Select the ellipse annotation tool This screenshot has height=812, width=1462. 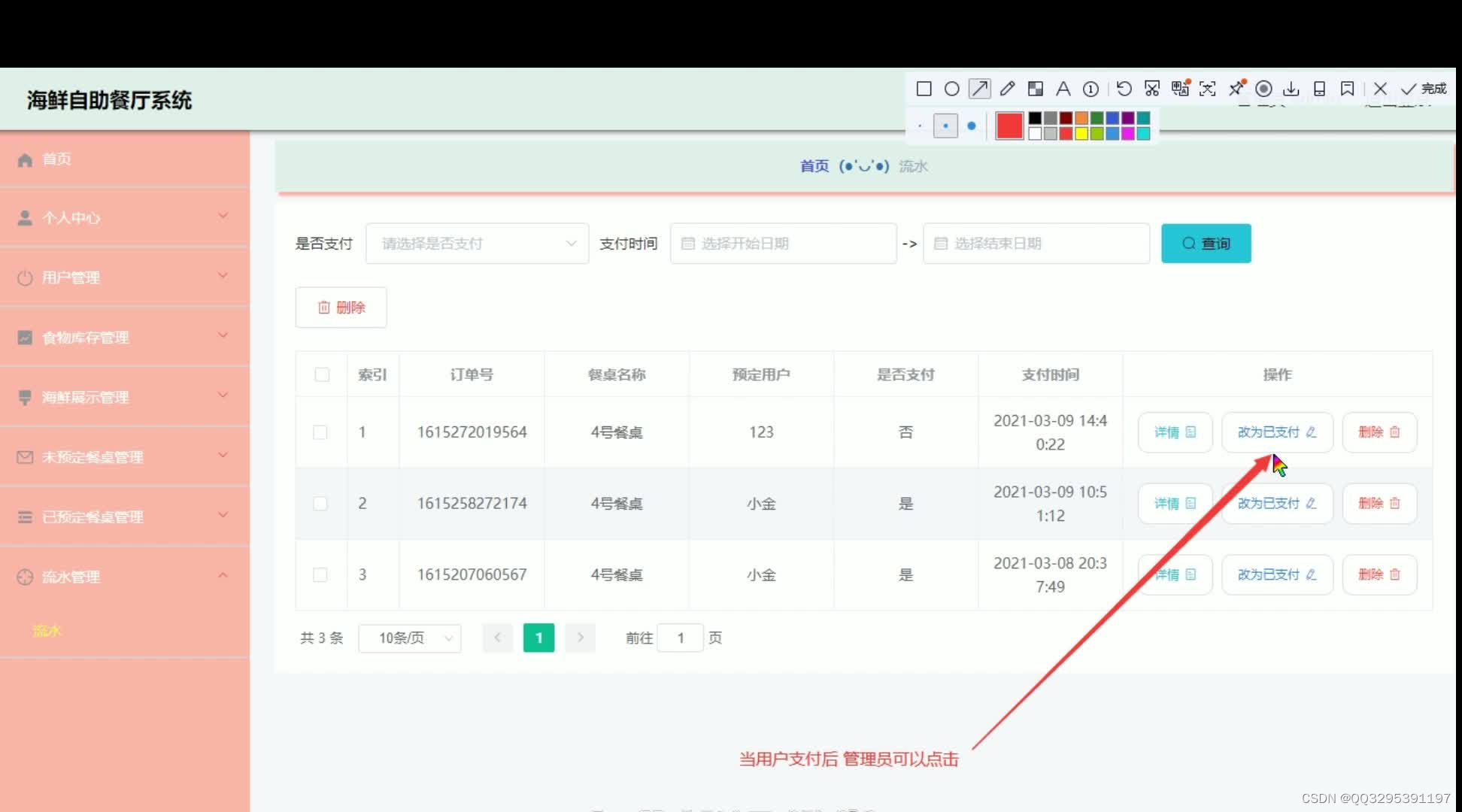click(x=951, y=89)
